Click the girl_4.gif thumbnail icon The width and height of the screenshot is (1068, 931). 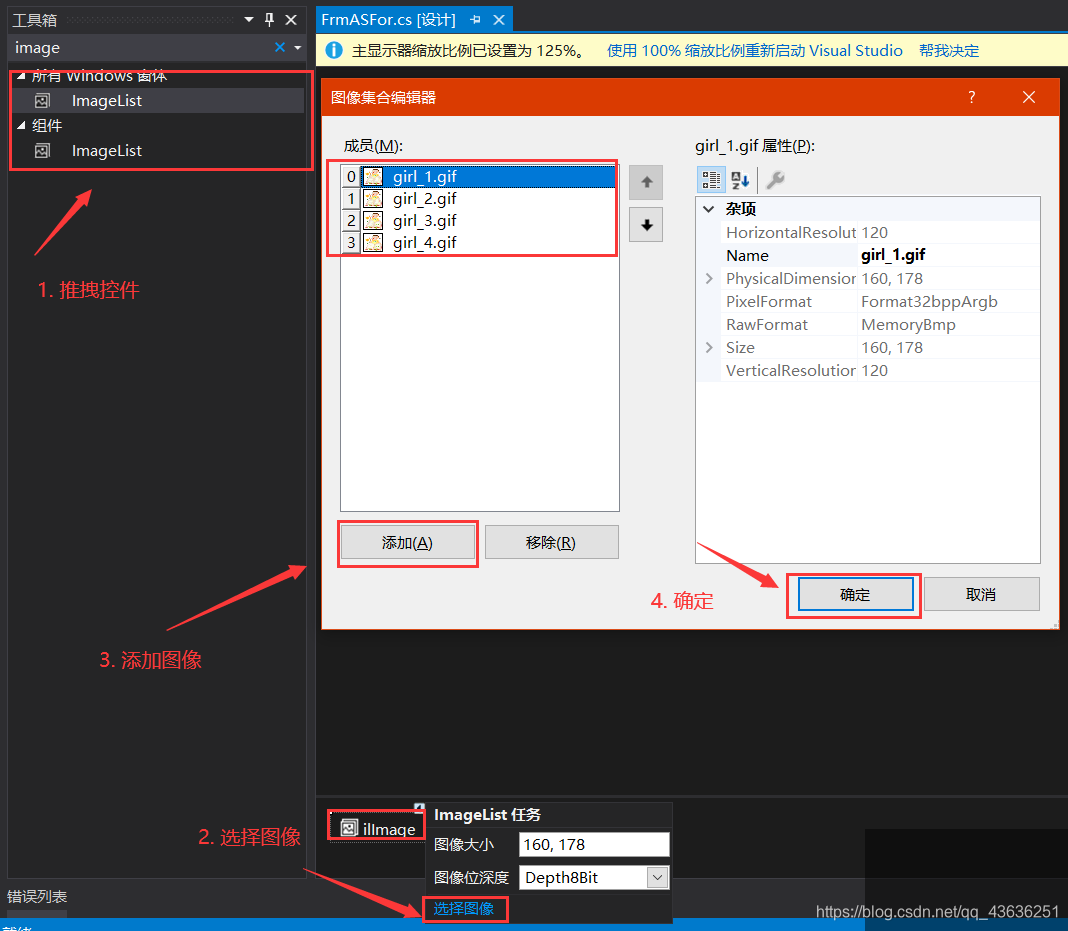point(373,242)
